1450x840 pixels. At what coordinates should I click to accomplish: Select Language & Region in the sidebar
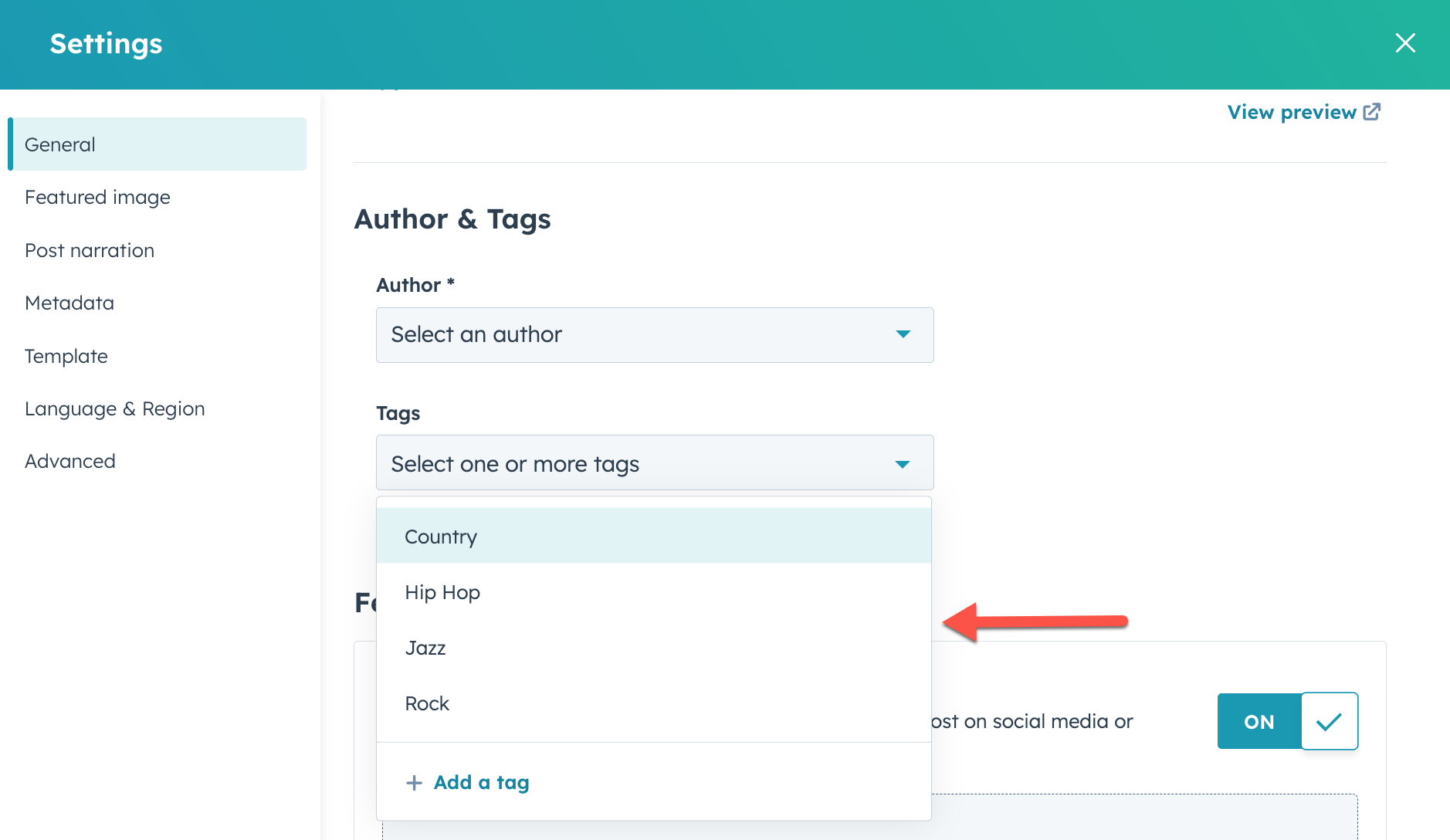point(115,408)
